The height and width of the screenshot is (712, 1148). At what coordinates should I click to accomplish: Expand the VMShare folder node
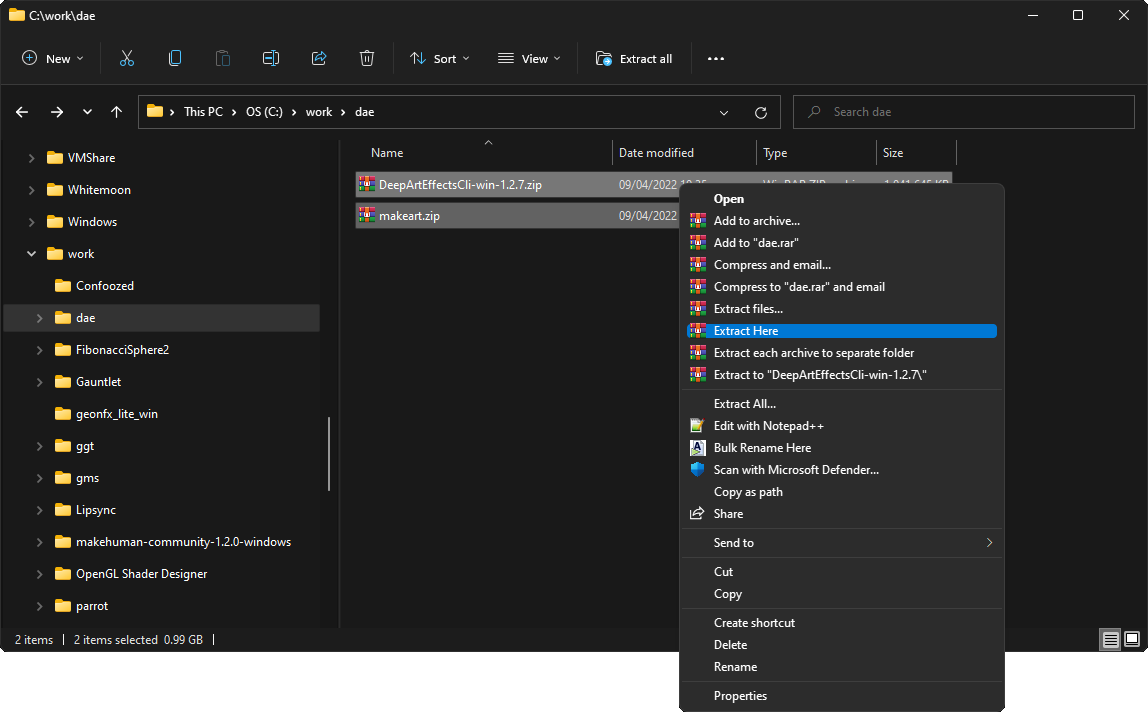click(31, 157)
